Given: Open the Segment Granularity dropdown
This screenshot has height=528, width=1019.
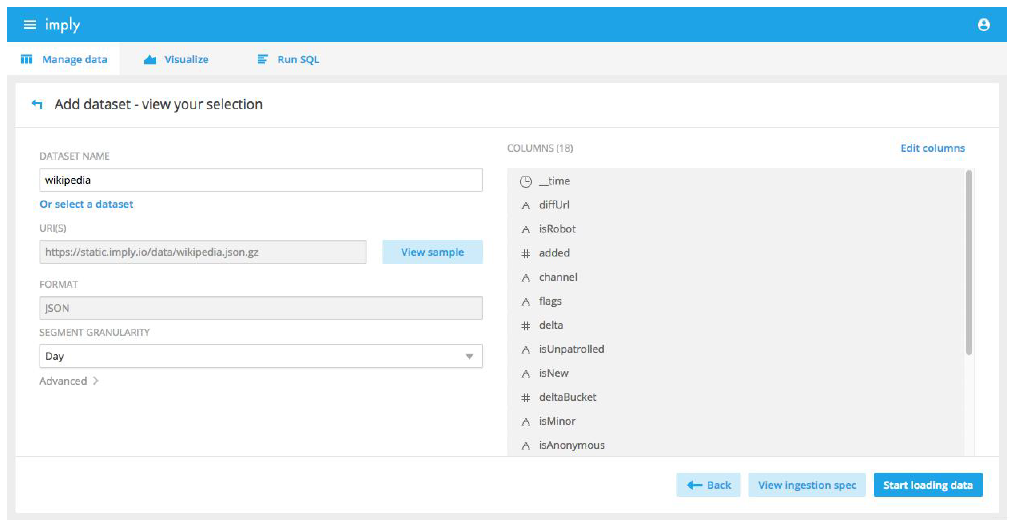Looking at the screenshot, I should click(260, 356).
